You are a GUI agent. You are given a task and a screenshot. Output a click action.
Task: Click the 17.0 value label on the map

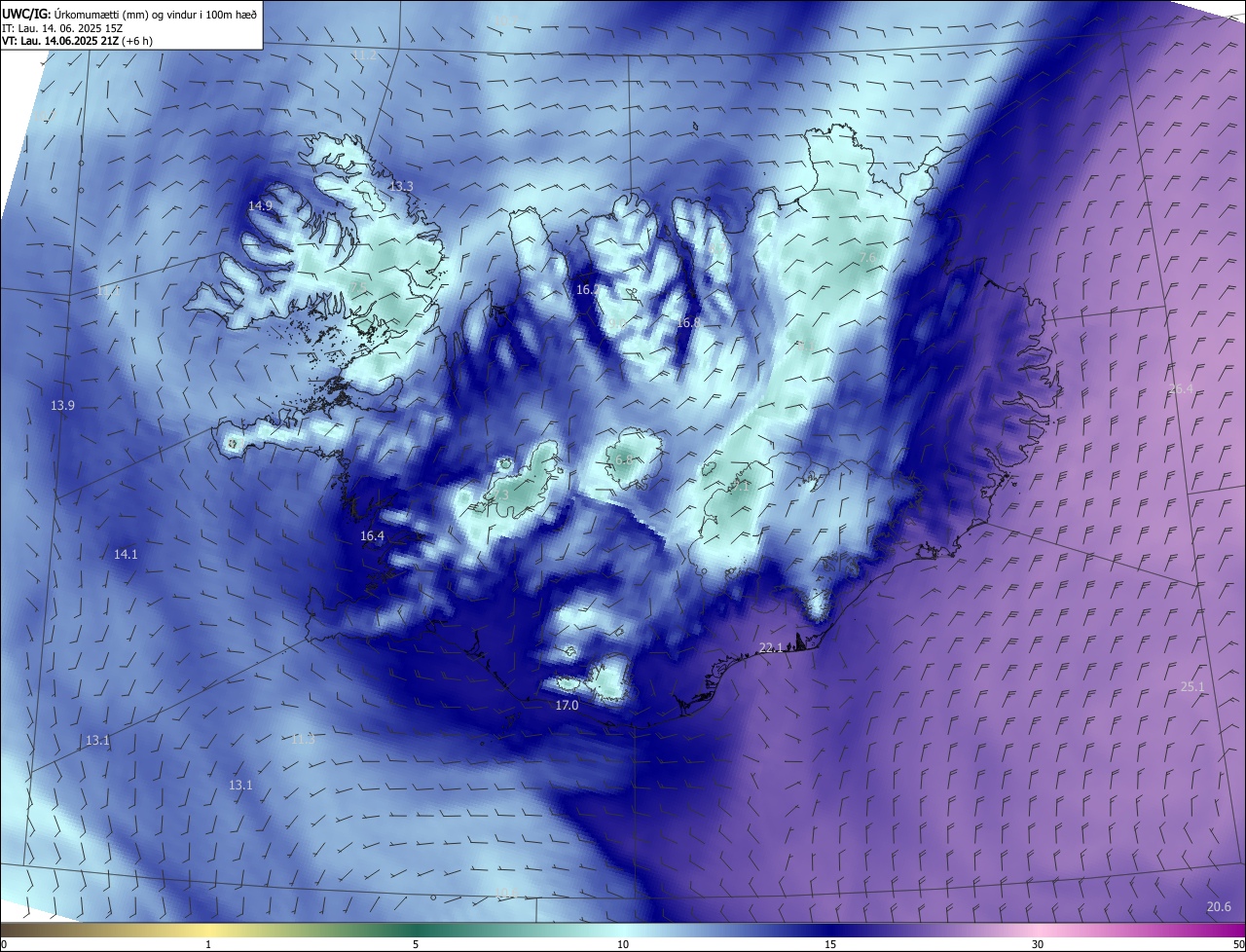click(x=567, y=705)
